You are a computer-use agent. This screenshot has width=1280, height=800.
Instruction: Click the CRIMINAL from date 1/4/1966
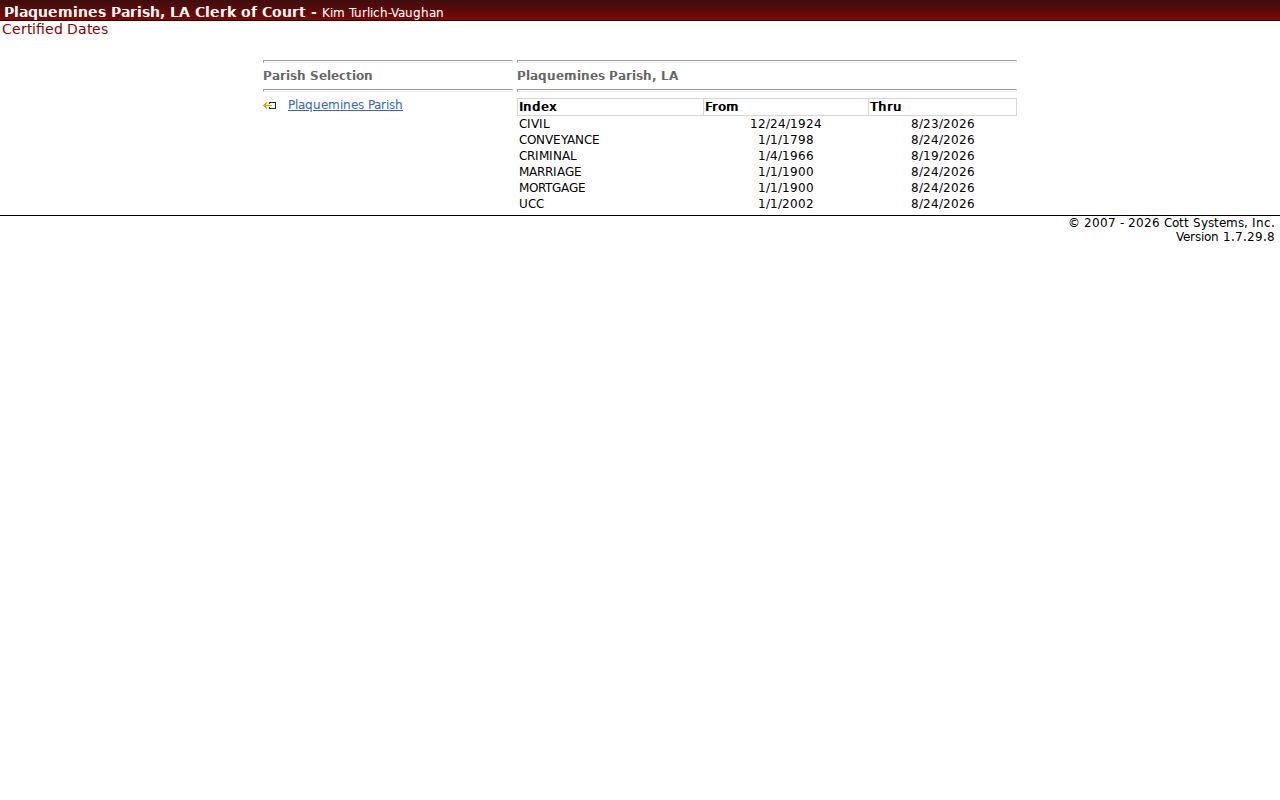[x=786, y=156]
